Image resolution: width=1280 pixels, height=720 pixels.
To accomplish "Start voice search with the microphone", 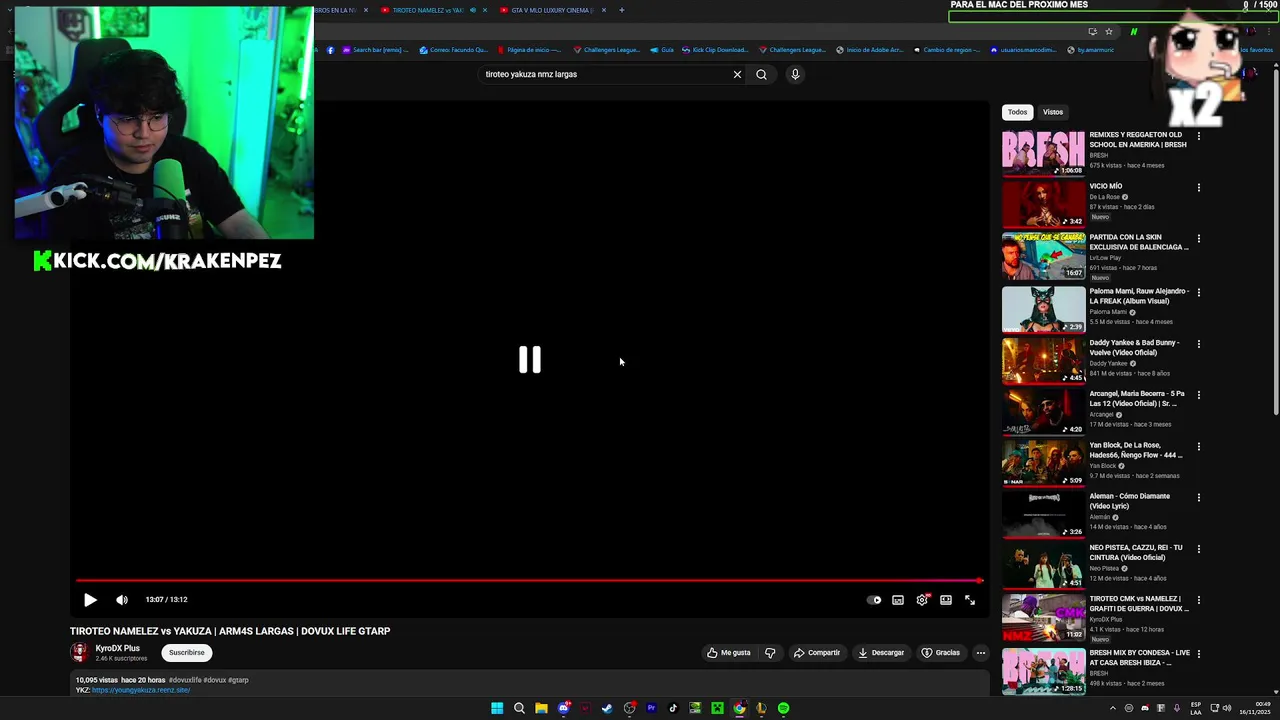I will tap(795, 74).
